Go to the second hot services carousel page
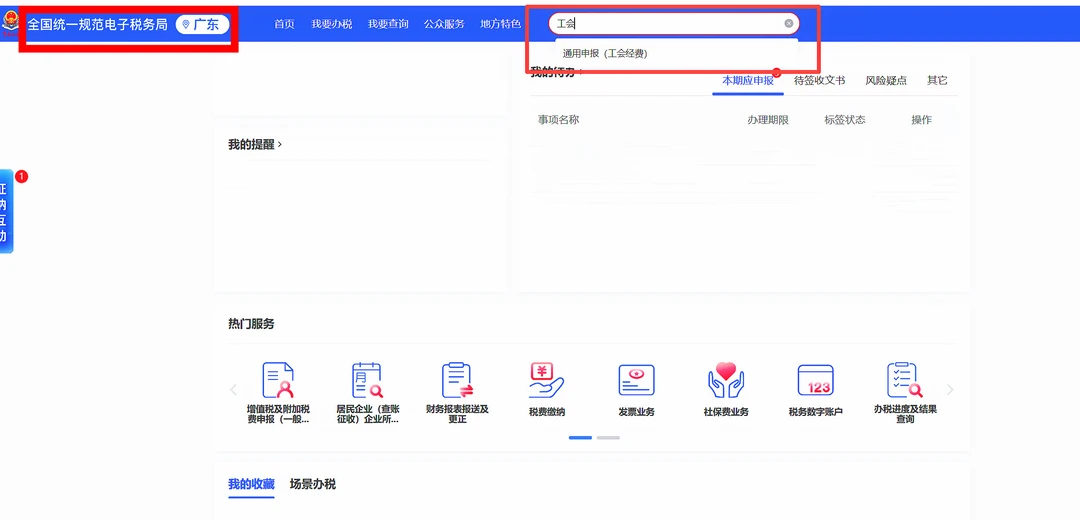Image resolution: width=1080 pixels, height=520 pixels. (x=608, y=437)
